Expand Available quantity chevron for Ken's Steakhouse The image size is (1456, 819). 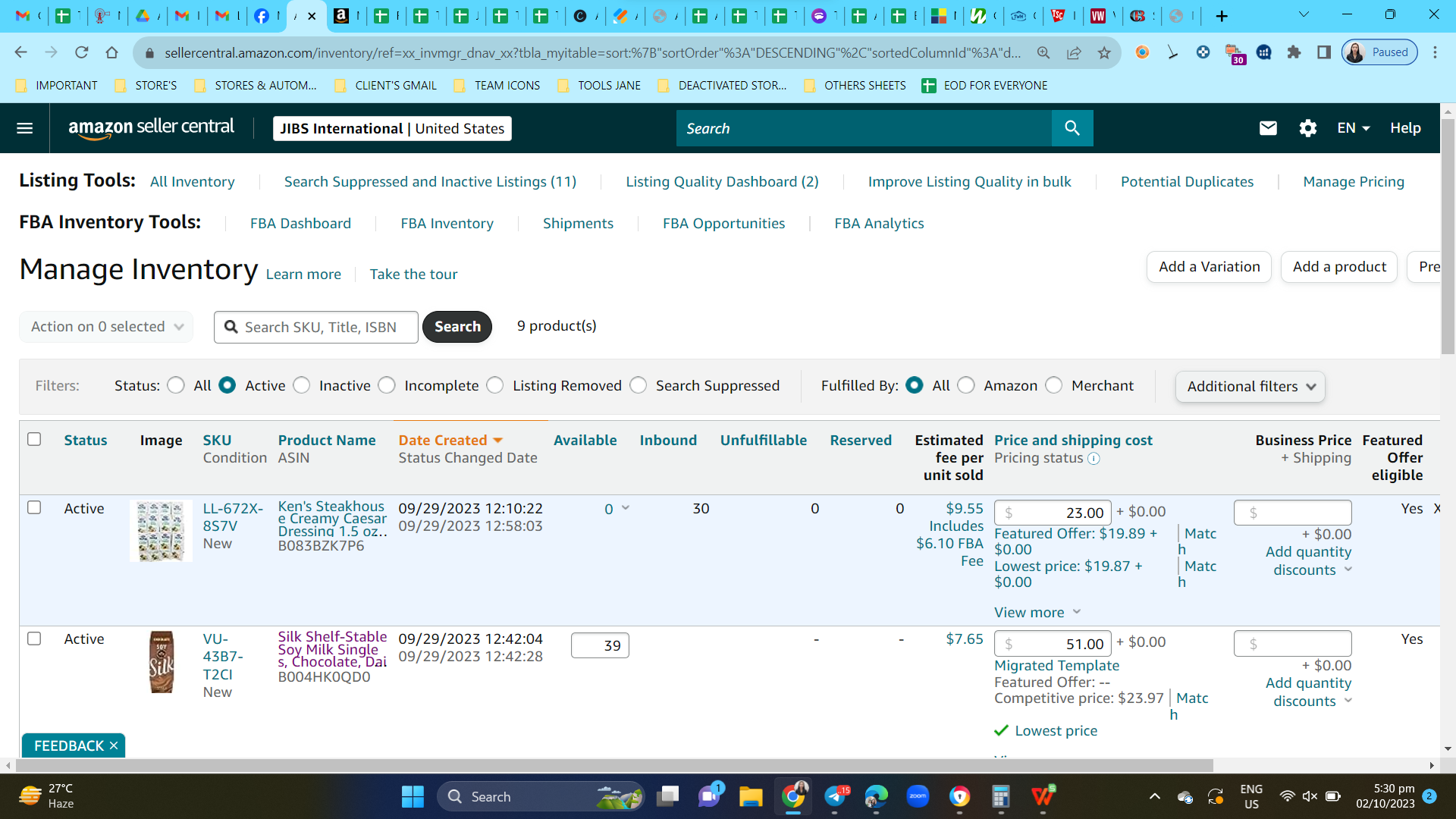pos(626,508)
